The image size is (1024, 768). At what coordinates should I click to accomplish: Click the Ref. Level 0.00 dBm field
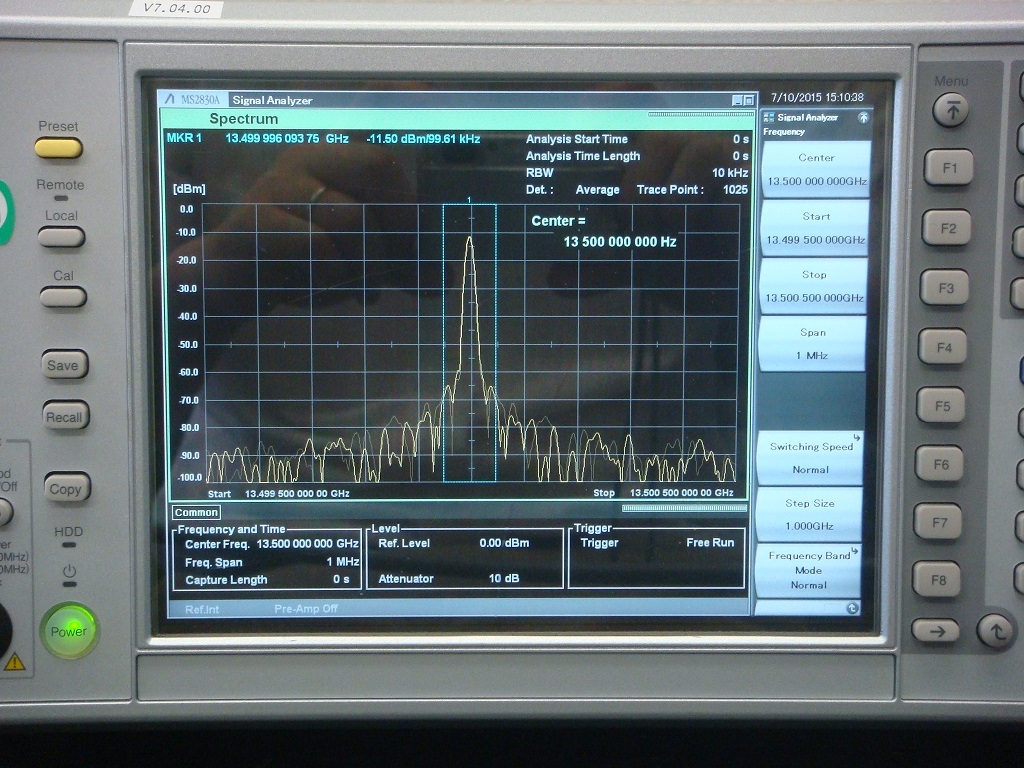click(453, 543)
